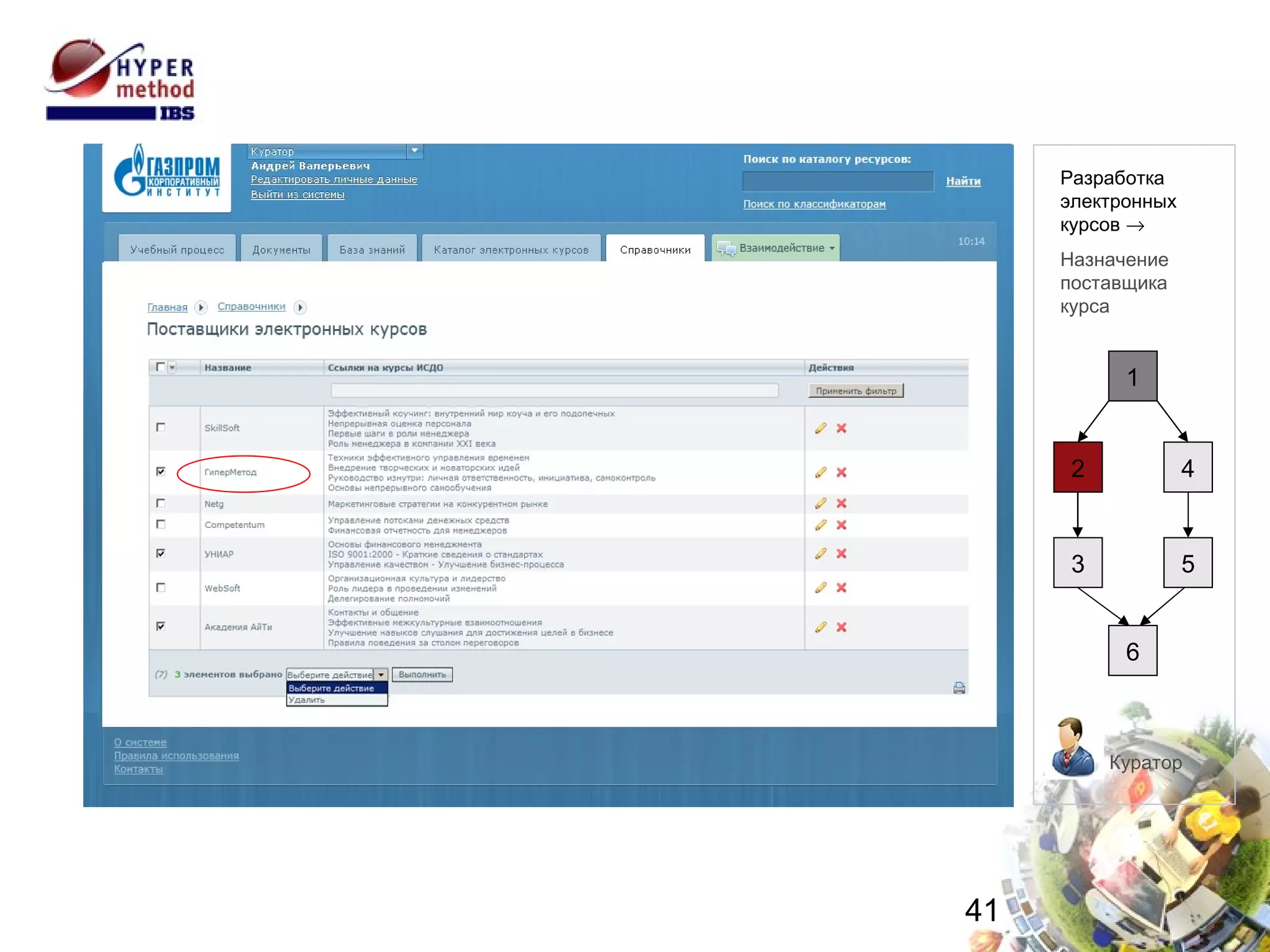Click the print icon below the table

959,688
